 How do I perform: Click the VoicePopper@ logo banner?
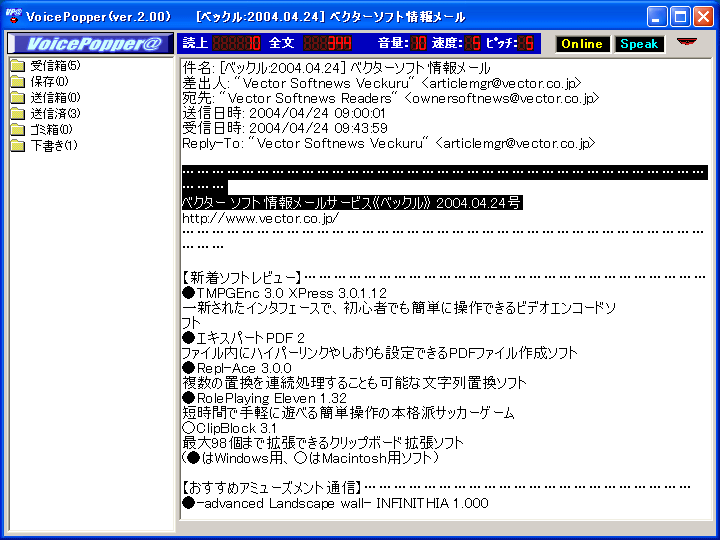91,44
